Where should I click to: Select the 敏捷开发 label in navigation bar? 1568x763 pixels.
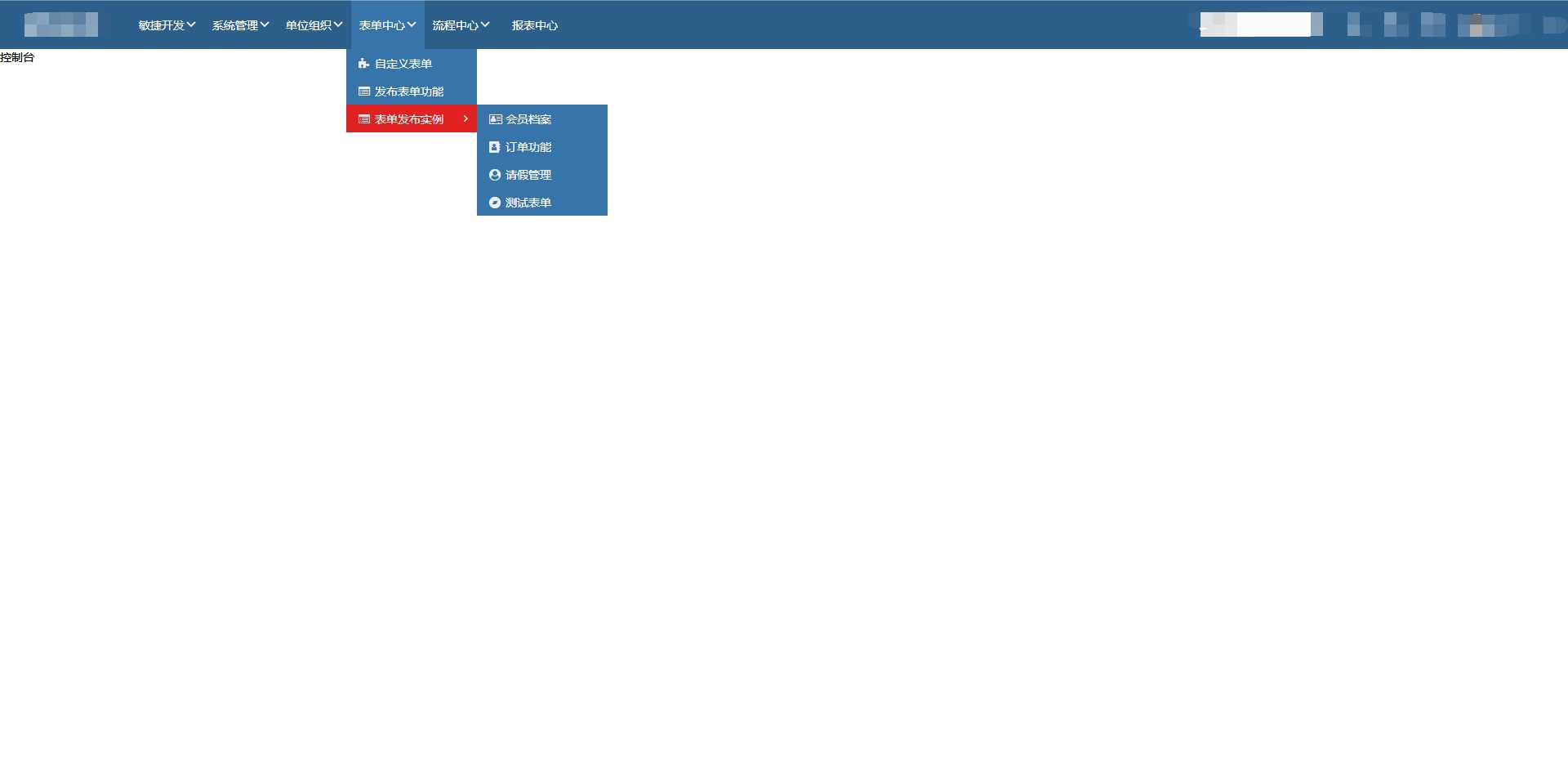161,25
